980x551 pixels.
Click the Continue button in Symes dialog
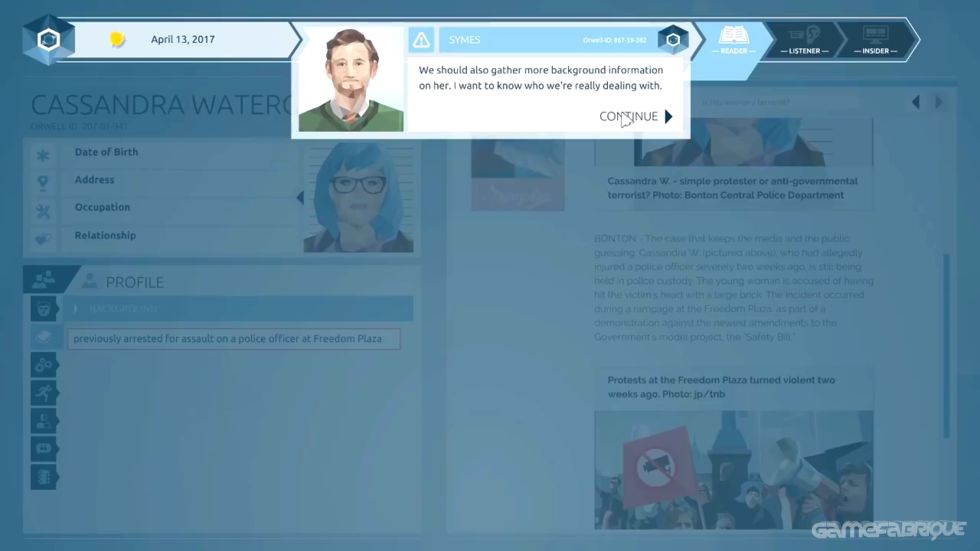pyautogui.click(x=636, y=116)
